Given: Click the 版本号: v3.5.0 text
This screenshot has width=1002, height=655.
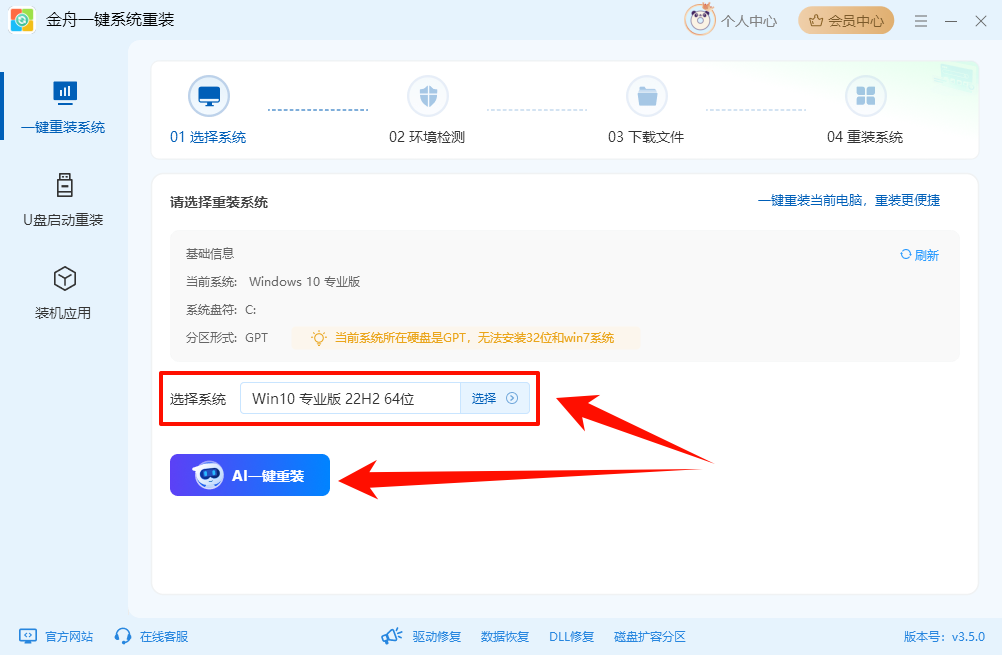Looking at the screenshot, I should (x=944, y=636).
